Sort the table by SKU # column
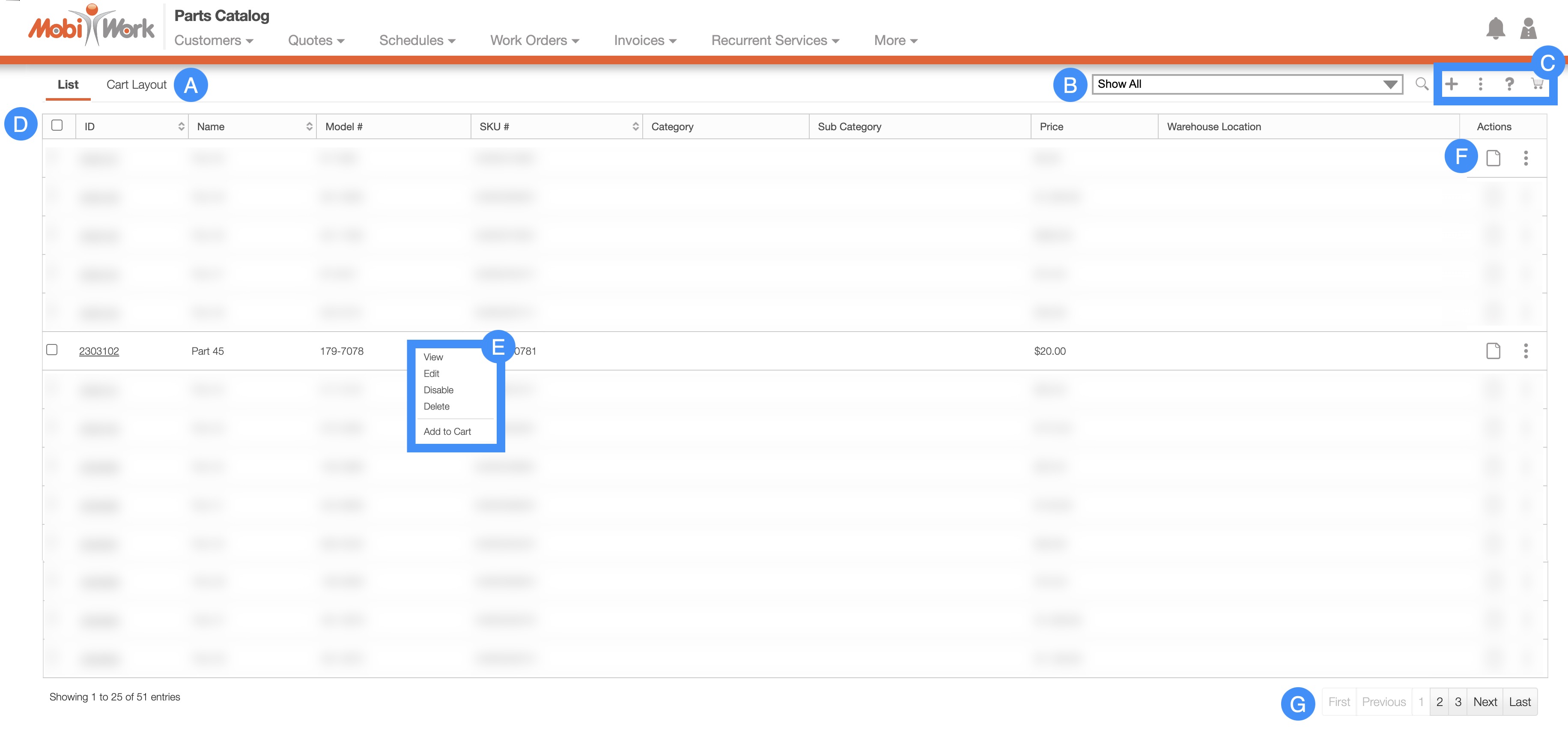Image resolution: width=1568 pixels, height=730 pixels. click(635, 127)
